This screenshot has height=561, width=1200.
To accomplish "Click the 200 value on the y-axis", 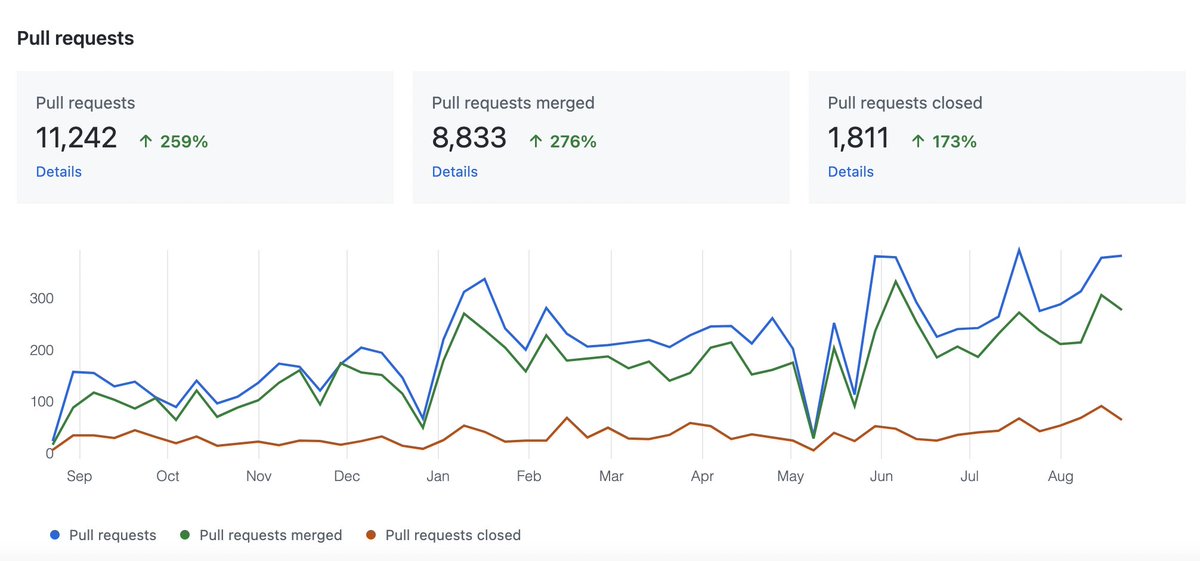I will pos(41,350).
